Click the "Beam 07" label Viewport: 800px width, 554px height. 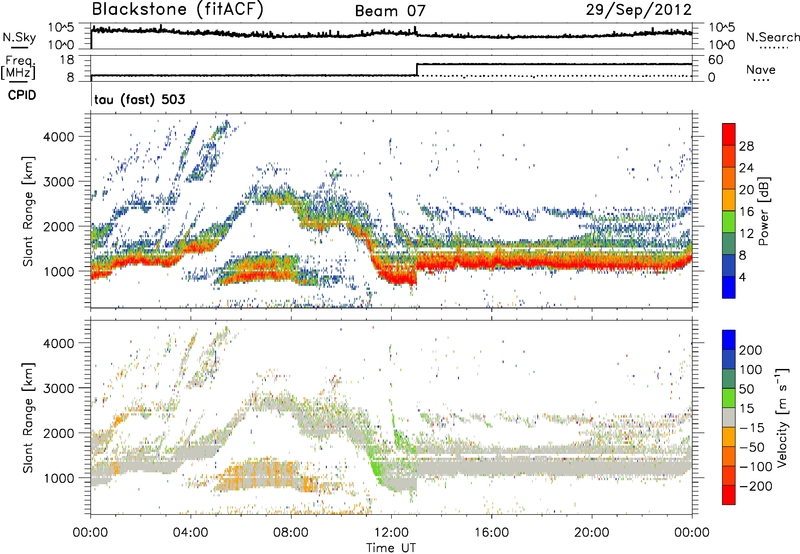tap(390, 11)
